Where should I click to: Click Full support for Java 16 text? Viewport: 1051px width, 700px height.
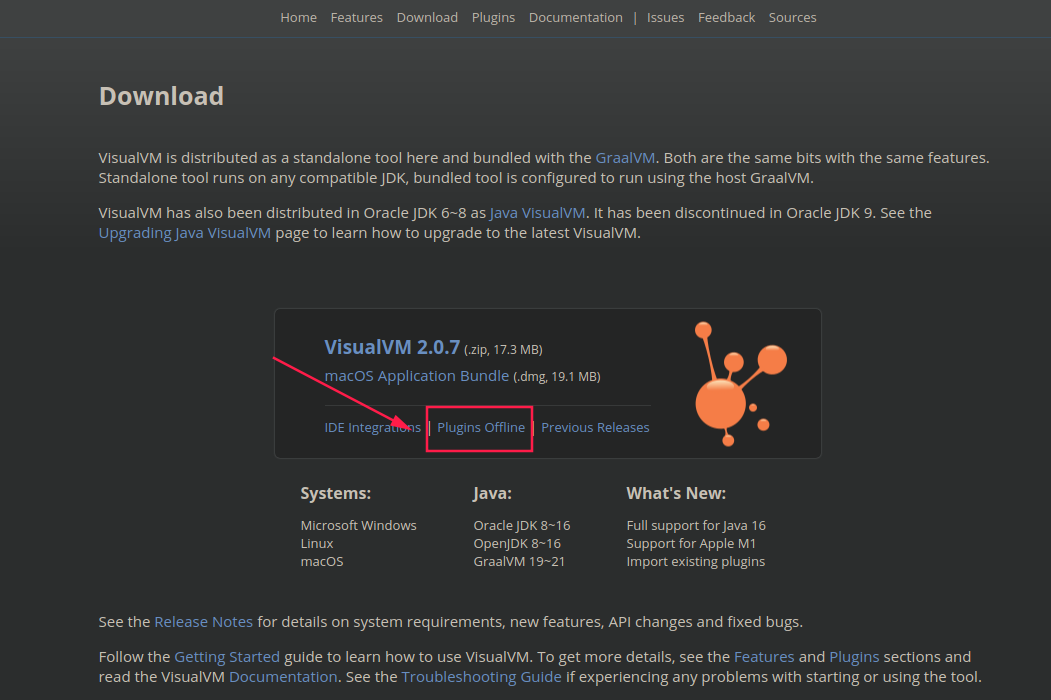696,525
